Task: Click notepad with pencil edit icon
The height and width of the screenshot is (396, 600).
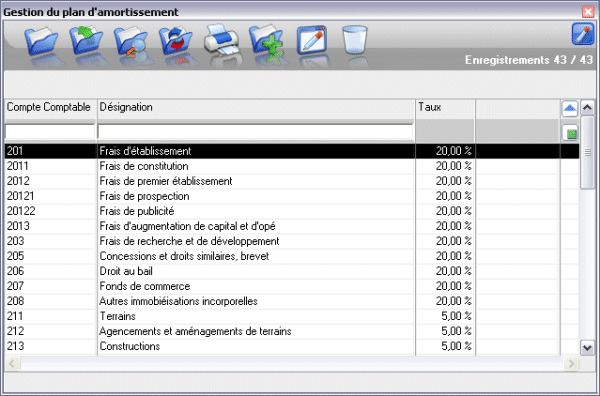Action: coord(312,39)
